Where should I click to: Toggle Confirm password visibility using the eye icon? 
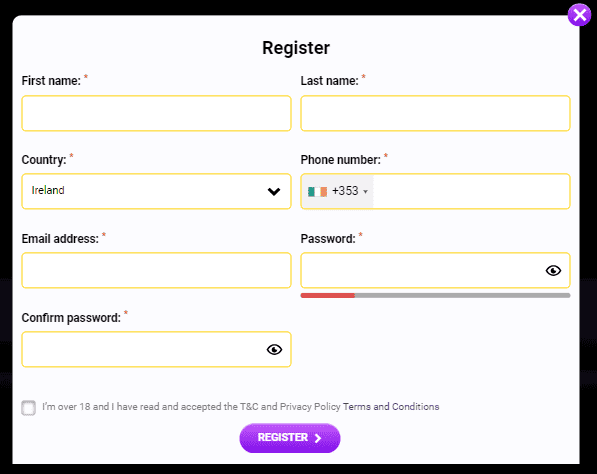(274, 350)
